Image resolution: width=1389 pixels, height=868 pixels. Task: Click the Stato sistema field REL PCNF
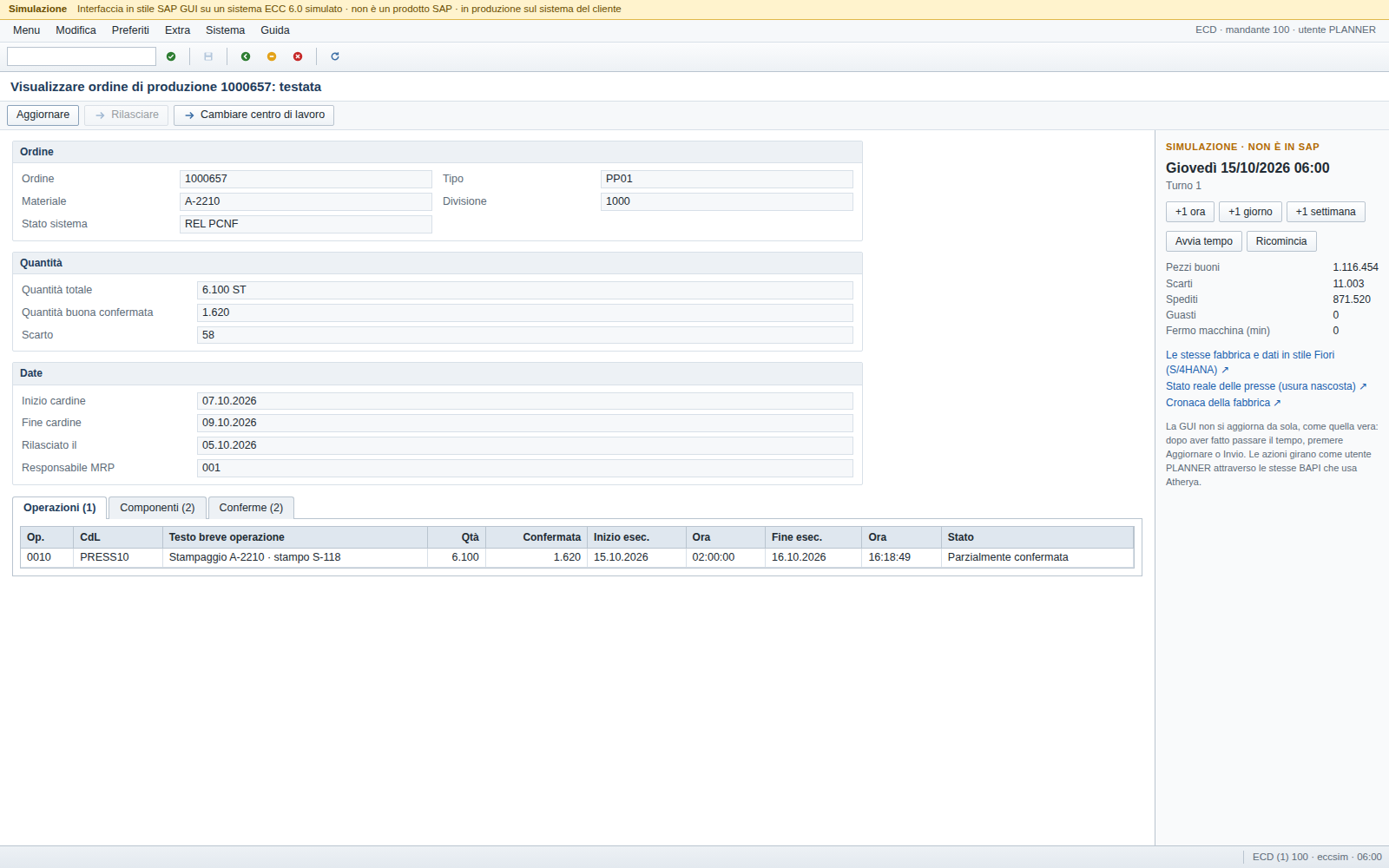306,224
